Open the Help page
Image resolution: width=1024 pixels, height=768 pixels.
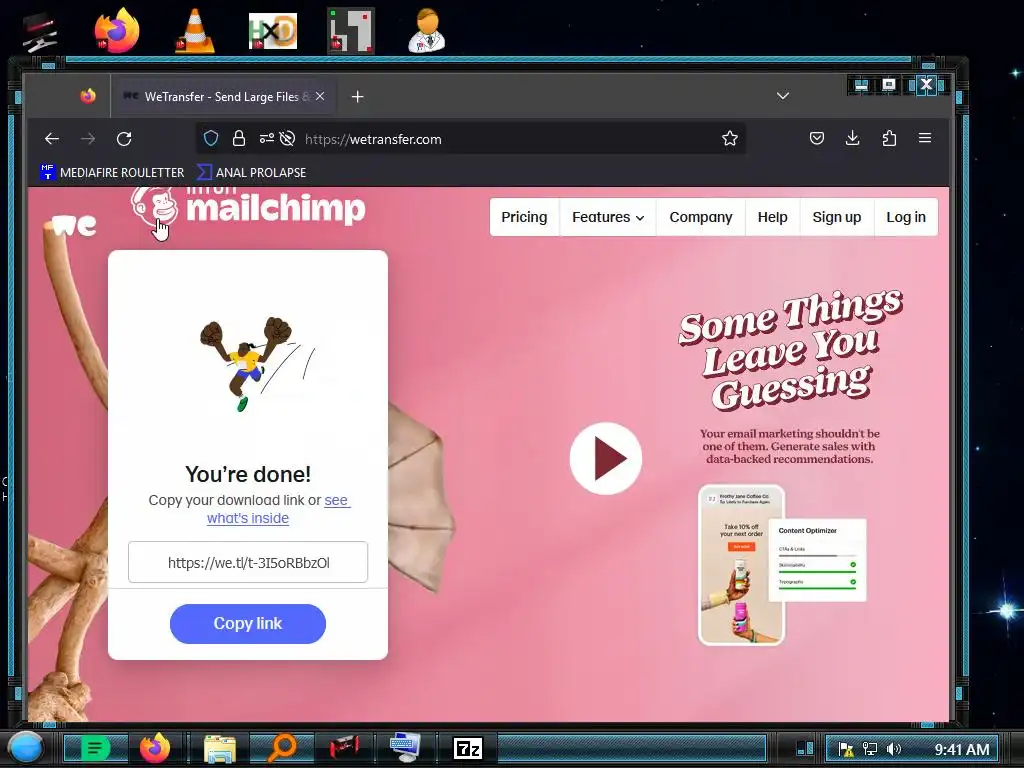click(773, 217)
